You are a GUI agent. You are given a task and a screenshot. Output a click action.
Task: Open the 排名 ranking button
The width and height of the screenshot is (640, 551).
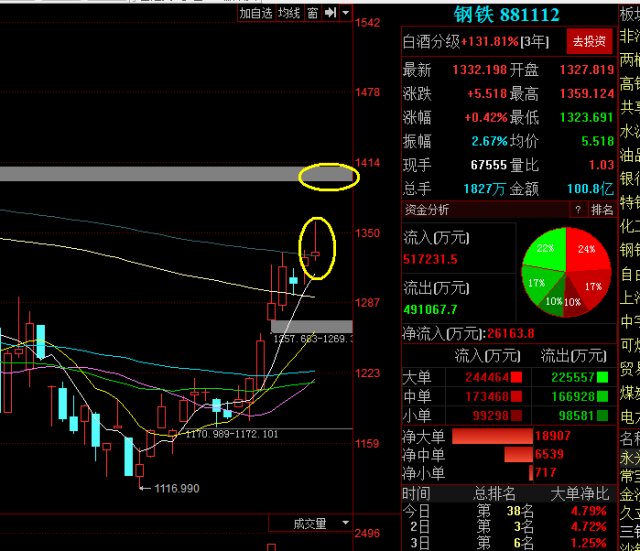(602, 210)
